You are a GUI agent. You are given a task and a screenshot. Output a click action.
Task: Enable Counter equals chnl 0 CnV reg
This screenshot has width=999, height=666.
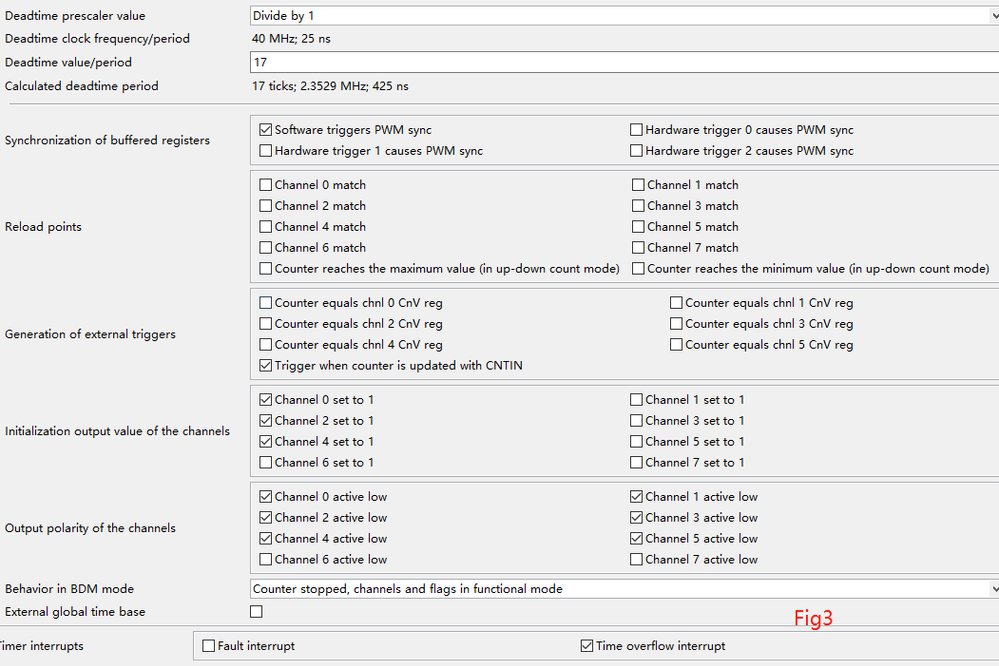266,303
